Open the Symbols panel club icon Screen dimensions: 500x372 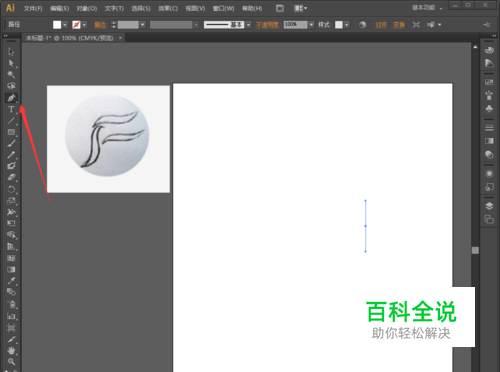489,108
